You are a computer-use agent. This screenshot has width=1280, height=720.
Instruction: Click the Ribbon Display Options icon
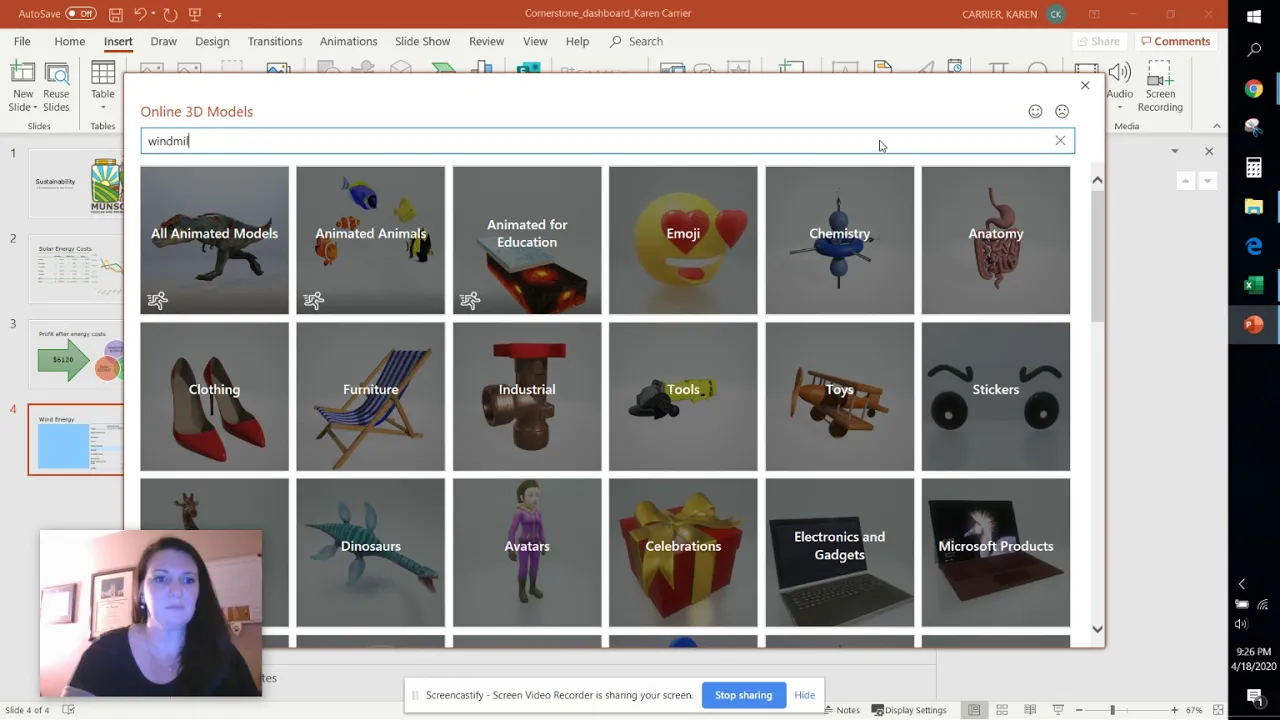pos(1094,14)
